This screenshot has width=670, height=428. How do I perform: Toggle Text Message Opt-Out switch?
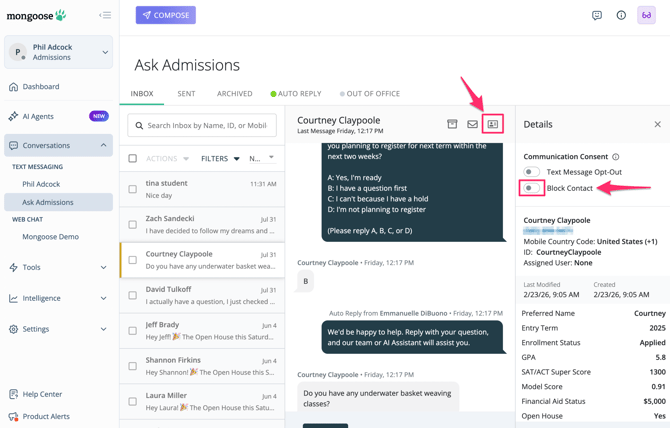(532, 172)
